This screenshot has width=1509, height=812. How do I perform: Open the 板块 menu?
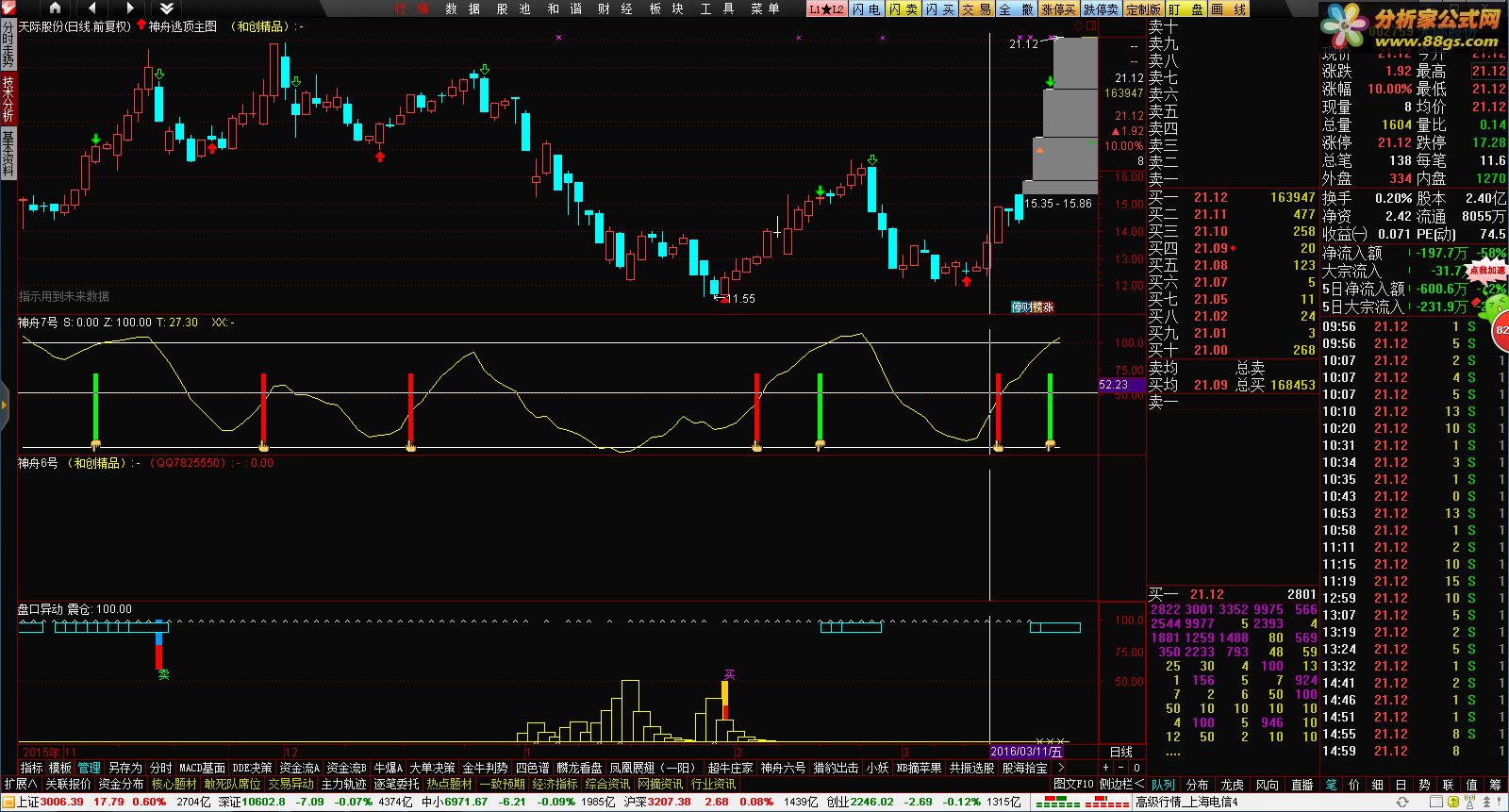tap(666, 8)
